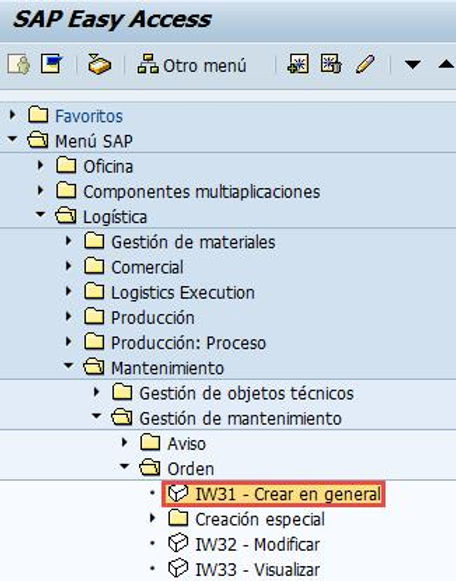
Task: Click the Otro menú button
Action: pyautogui.click(x=192, y=65)
